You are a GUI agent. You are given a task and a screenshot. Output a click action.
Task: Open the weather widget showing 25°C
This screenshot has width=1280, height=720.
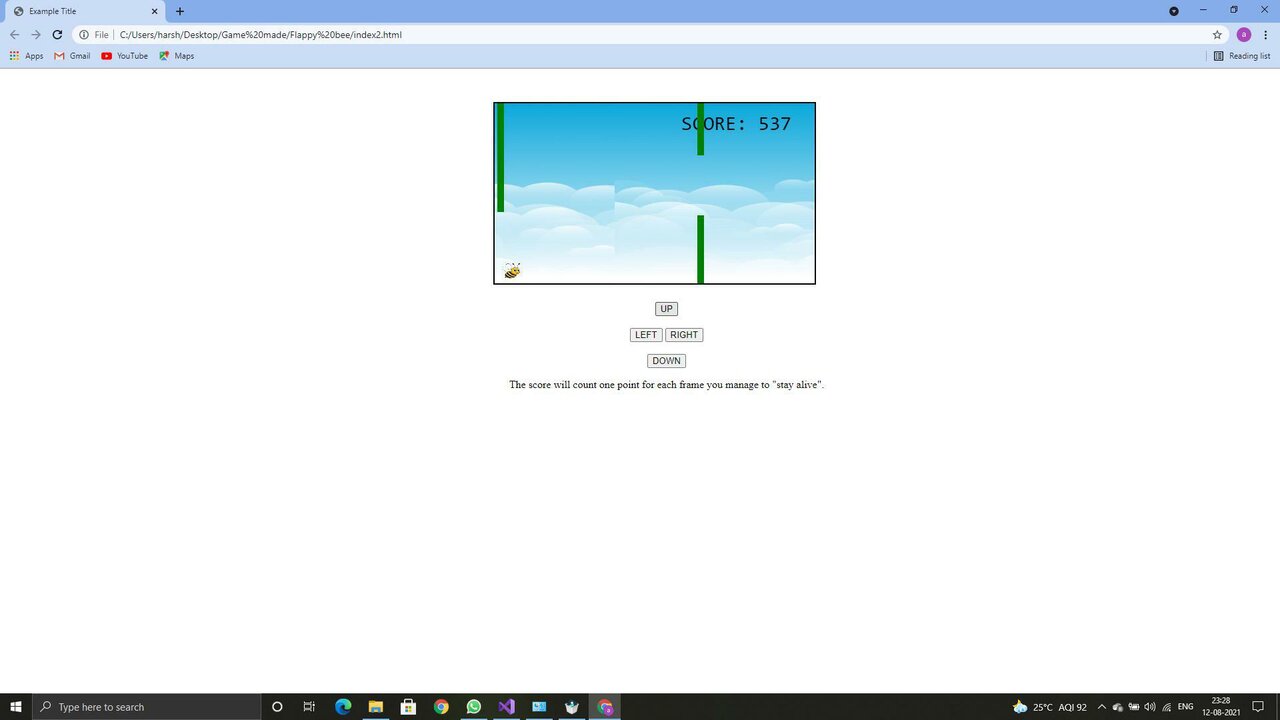[1049, 707]
